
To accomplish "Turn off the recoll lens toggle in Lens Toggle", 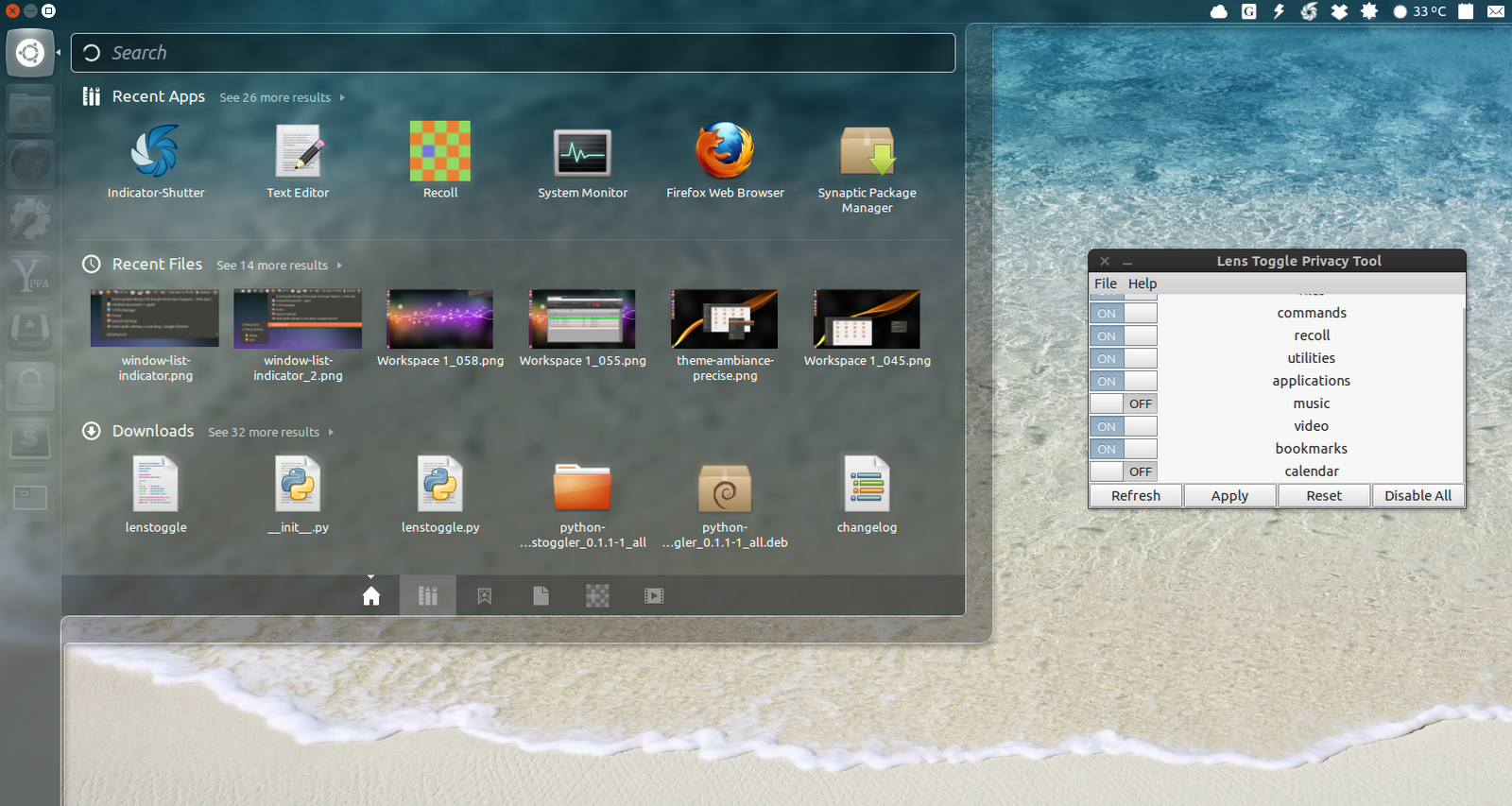I will tap(1124, 336).
